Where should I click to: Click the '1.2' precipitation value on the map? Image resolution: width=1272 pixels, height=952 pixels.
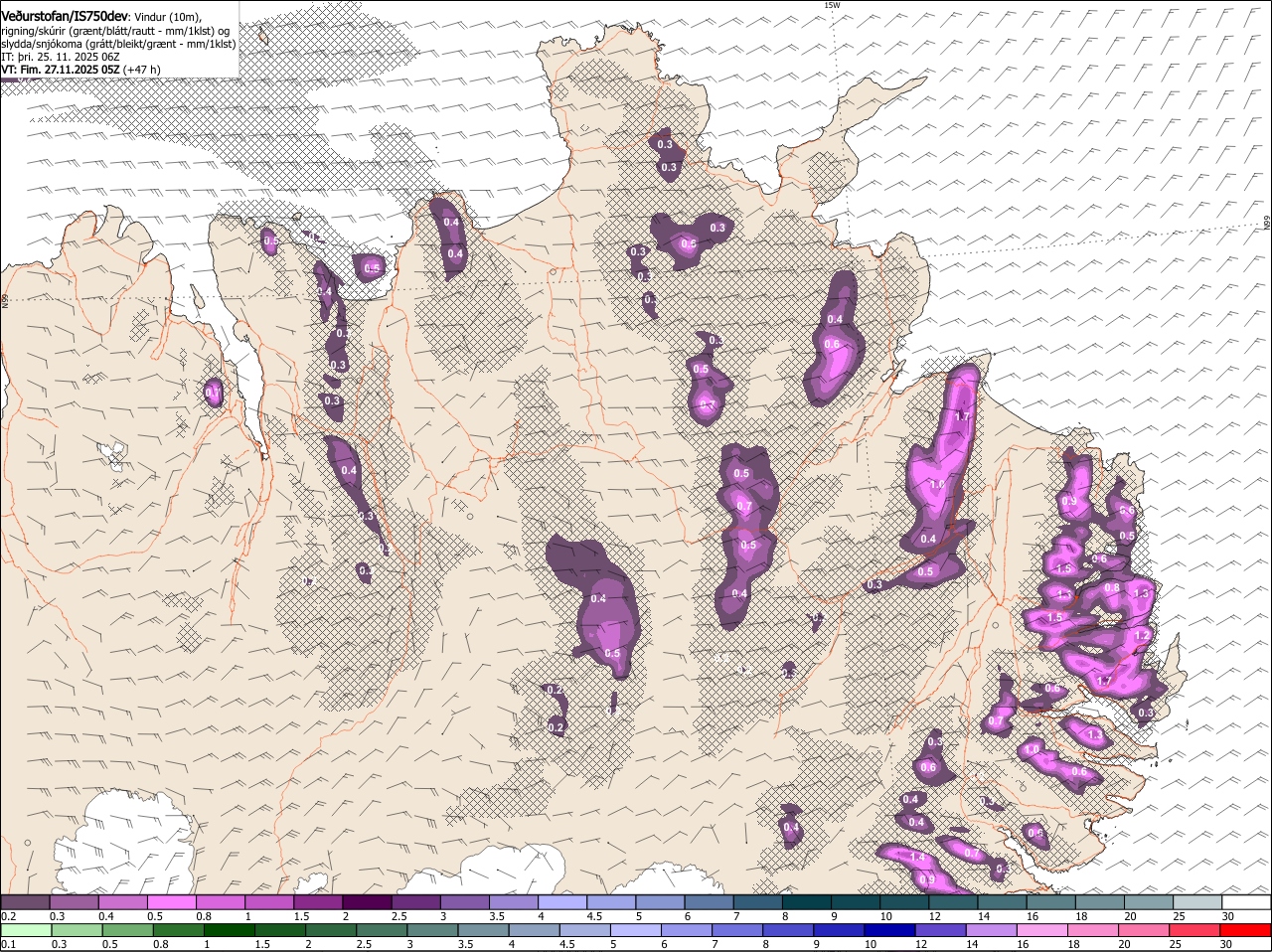1142,635
